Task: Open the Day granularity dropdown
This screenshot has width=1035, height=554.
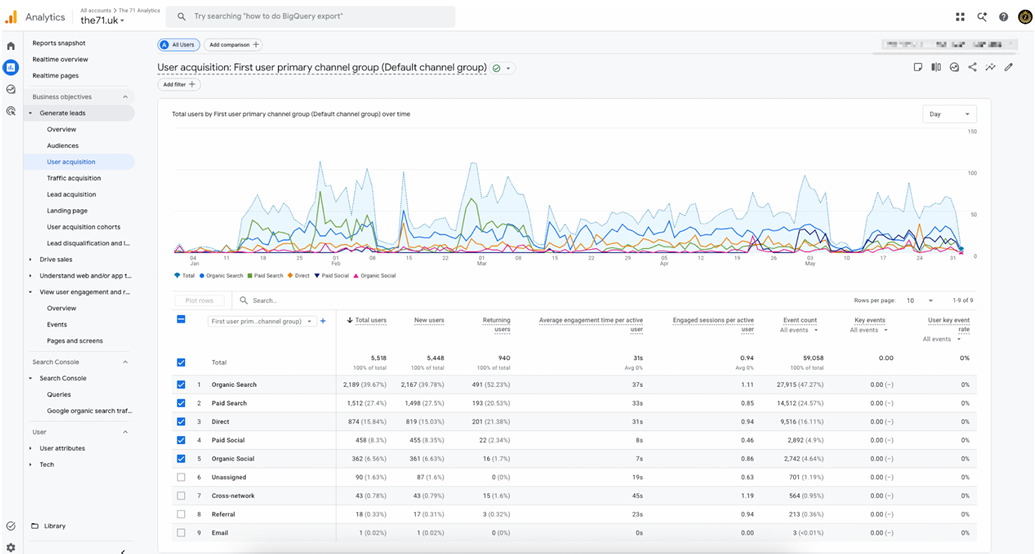Action: click(x=949, y=114)
